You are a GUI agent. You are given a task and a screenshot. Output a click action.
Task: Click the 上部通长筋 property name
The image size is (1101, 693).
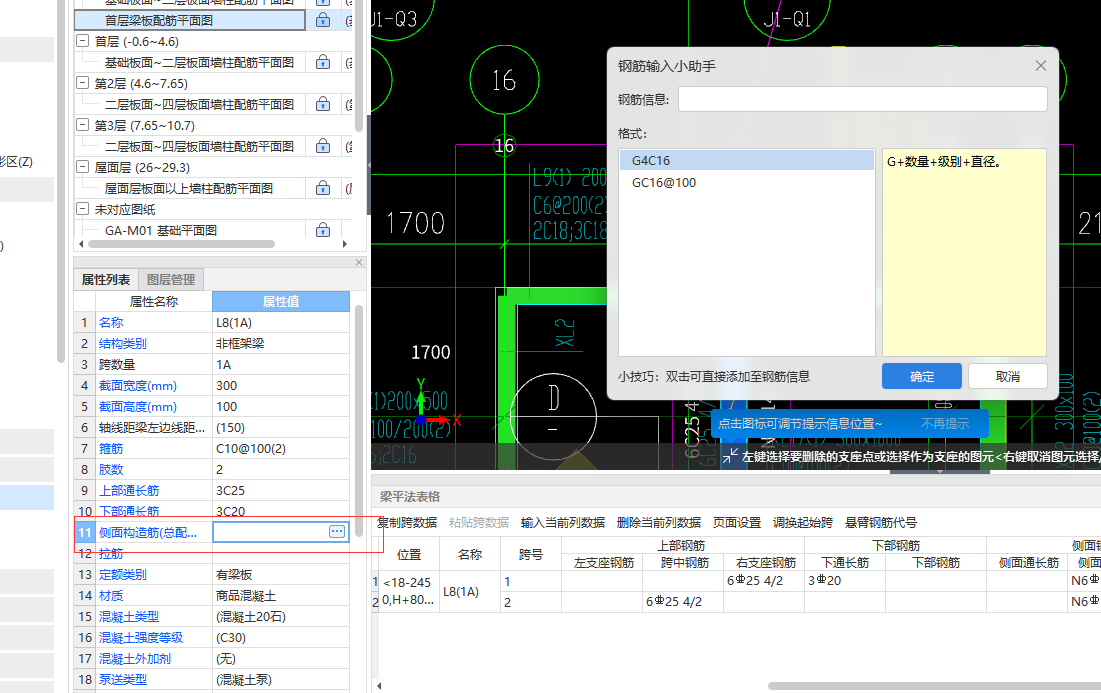[x=129, y=490]
